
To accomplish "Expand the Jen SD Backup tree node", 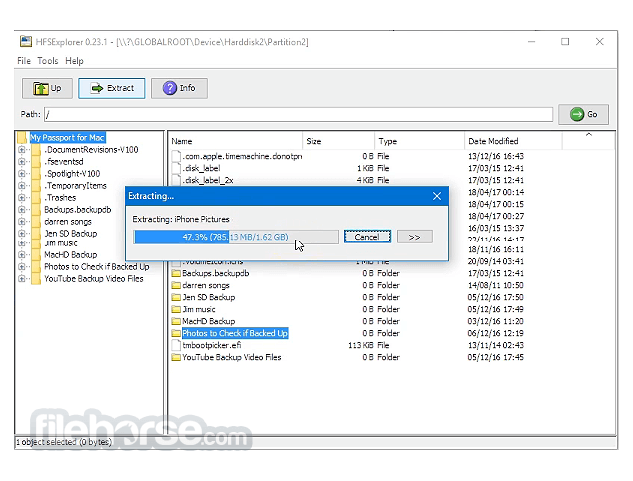I will 22,233.
